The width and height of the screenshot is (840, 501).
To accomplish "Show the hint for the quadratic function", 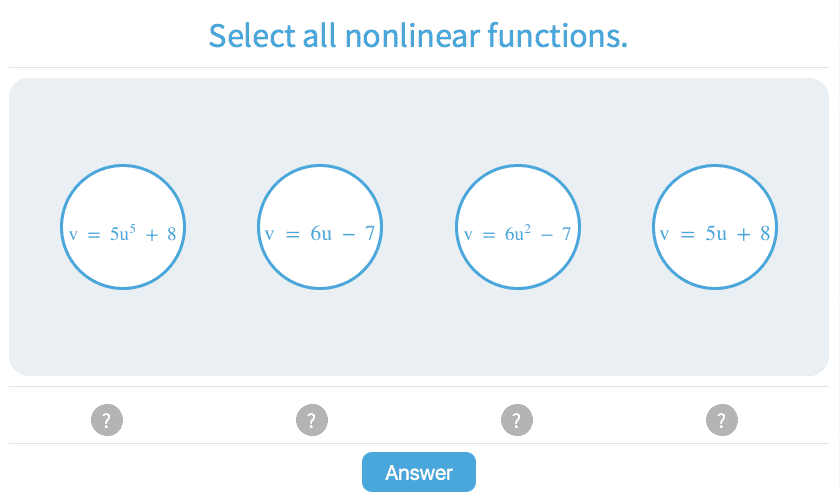I will (516, 420).
